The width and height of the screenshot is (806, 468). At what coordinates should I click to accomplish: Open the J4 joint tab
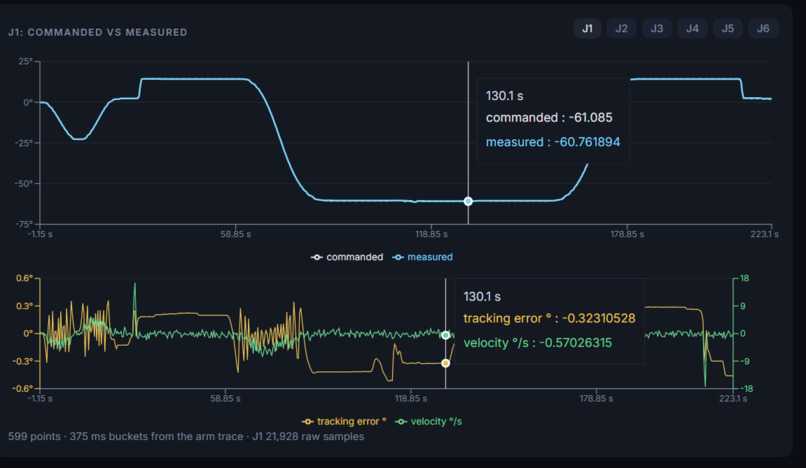692,29
